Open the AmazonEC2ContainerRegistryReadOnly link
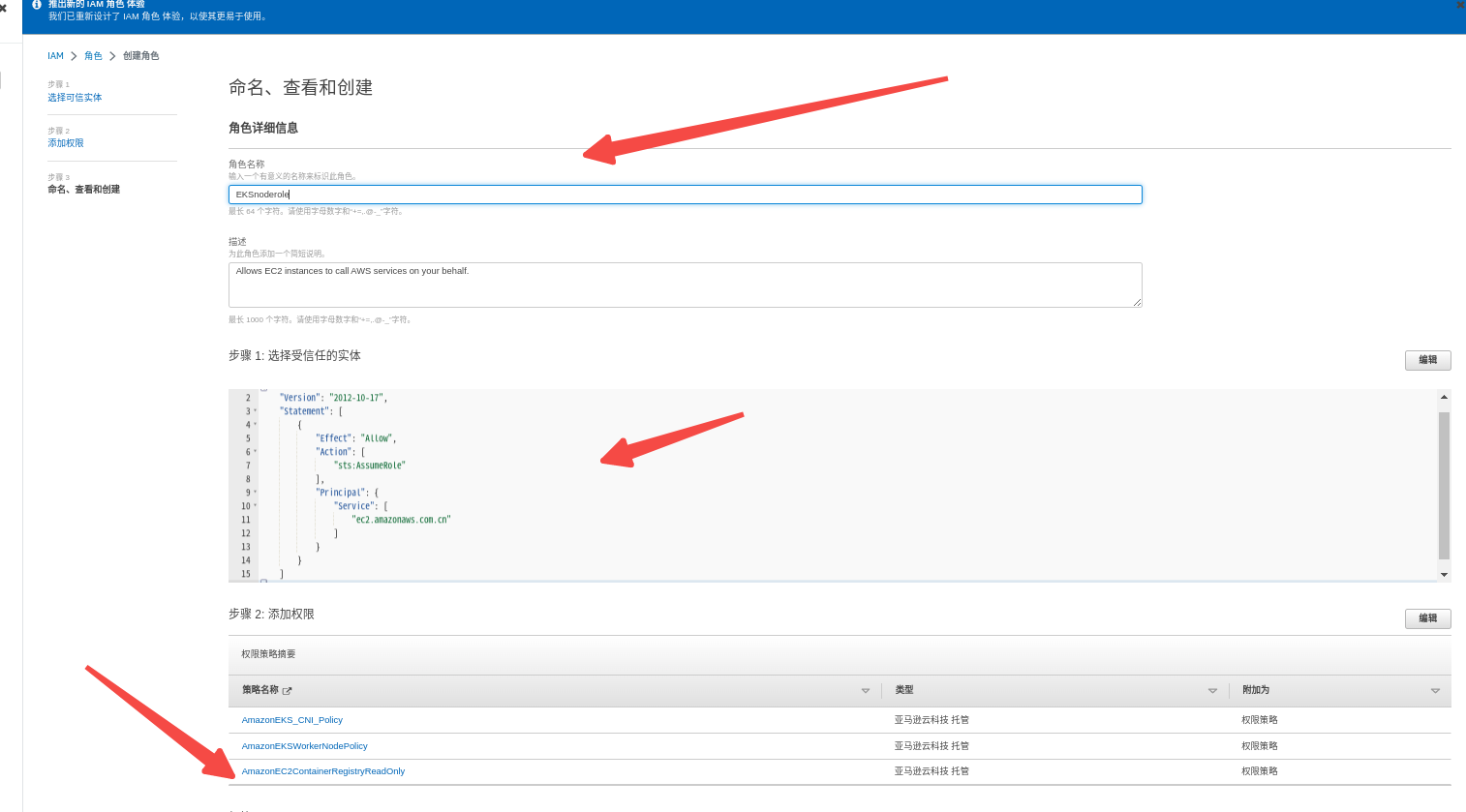This screenshot has width=1466, height=812. 322,771
